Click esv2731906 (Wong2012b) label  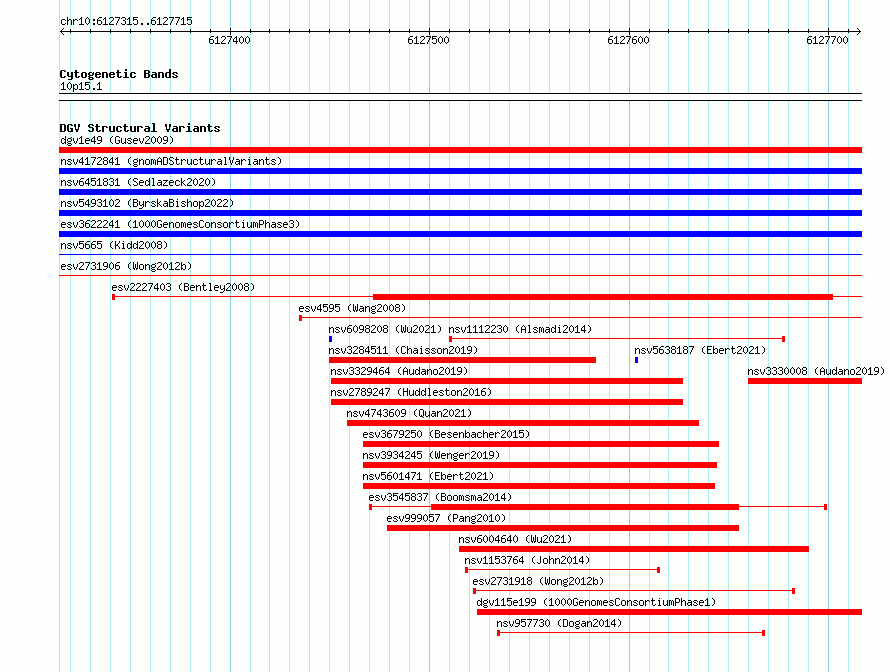126,266
